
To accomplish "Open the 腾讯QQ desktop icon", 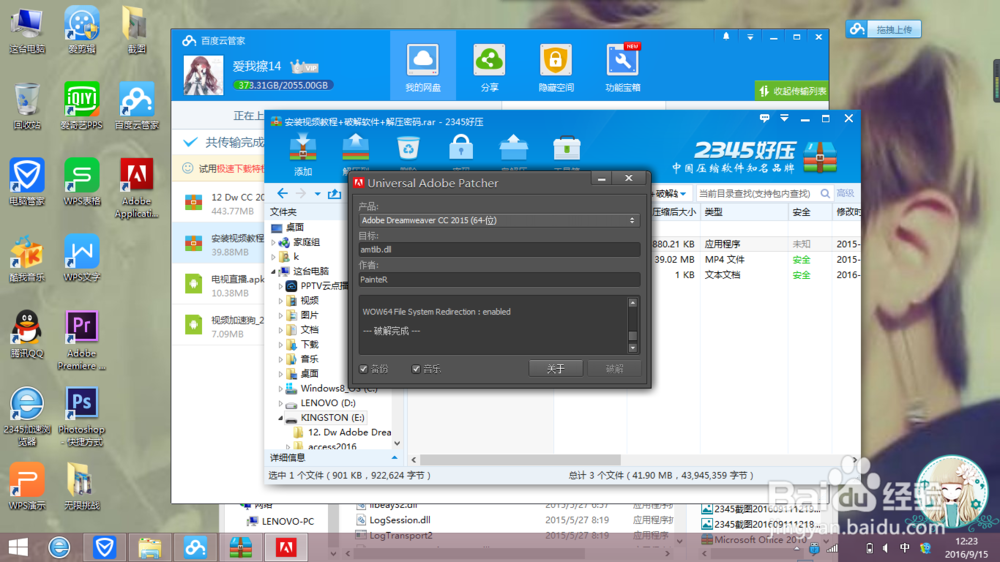I will [x=27, y=334].
